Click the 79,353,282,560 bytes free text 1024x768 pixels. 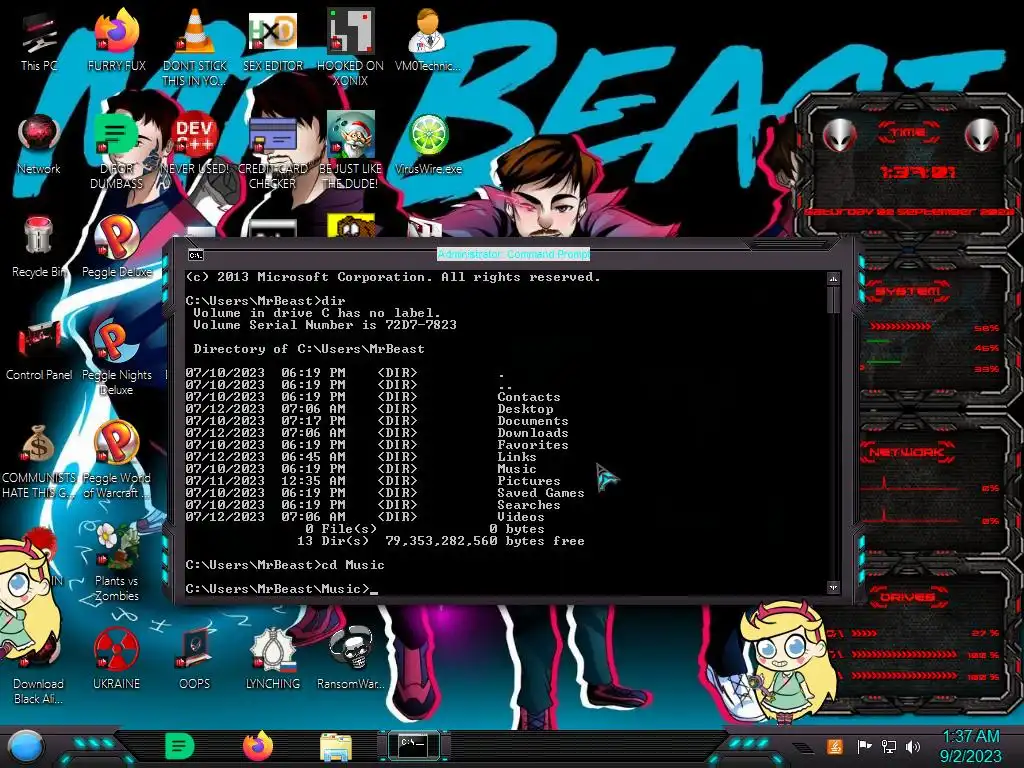[485, 541]
